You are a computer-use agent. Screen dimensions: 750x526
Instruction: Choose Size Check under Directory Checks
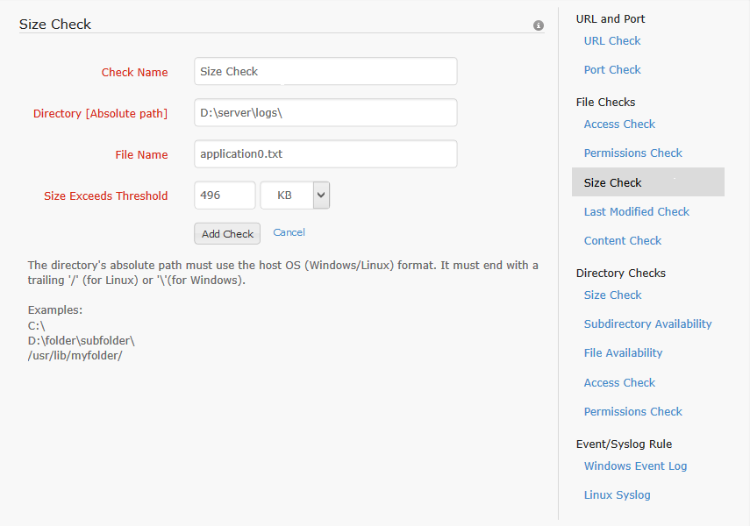coord(612,295)
